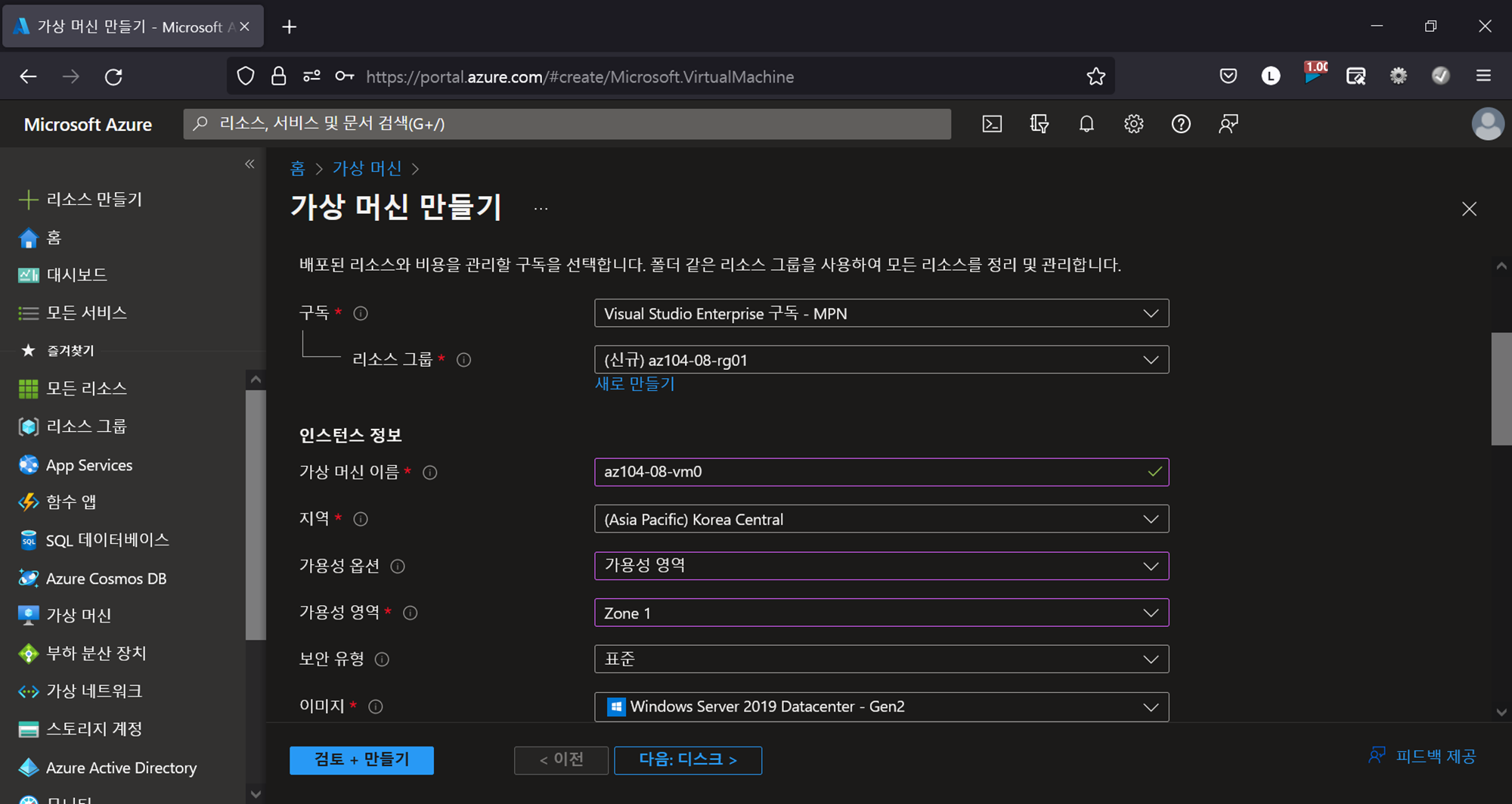
Task: Click the 가상 머신 breadcrumb link
Action: click(x=367, y=168)
